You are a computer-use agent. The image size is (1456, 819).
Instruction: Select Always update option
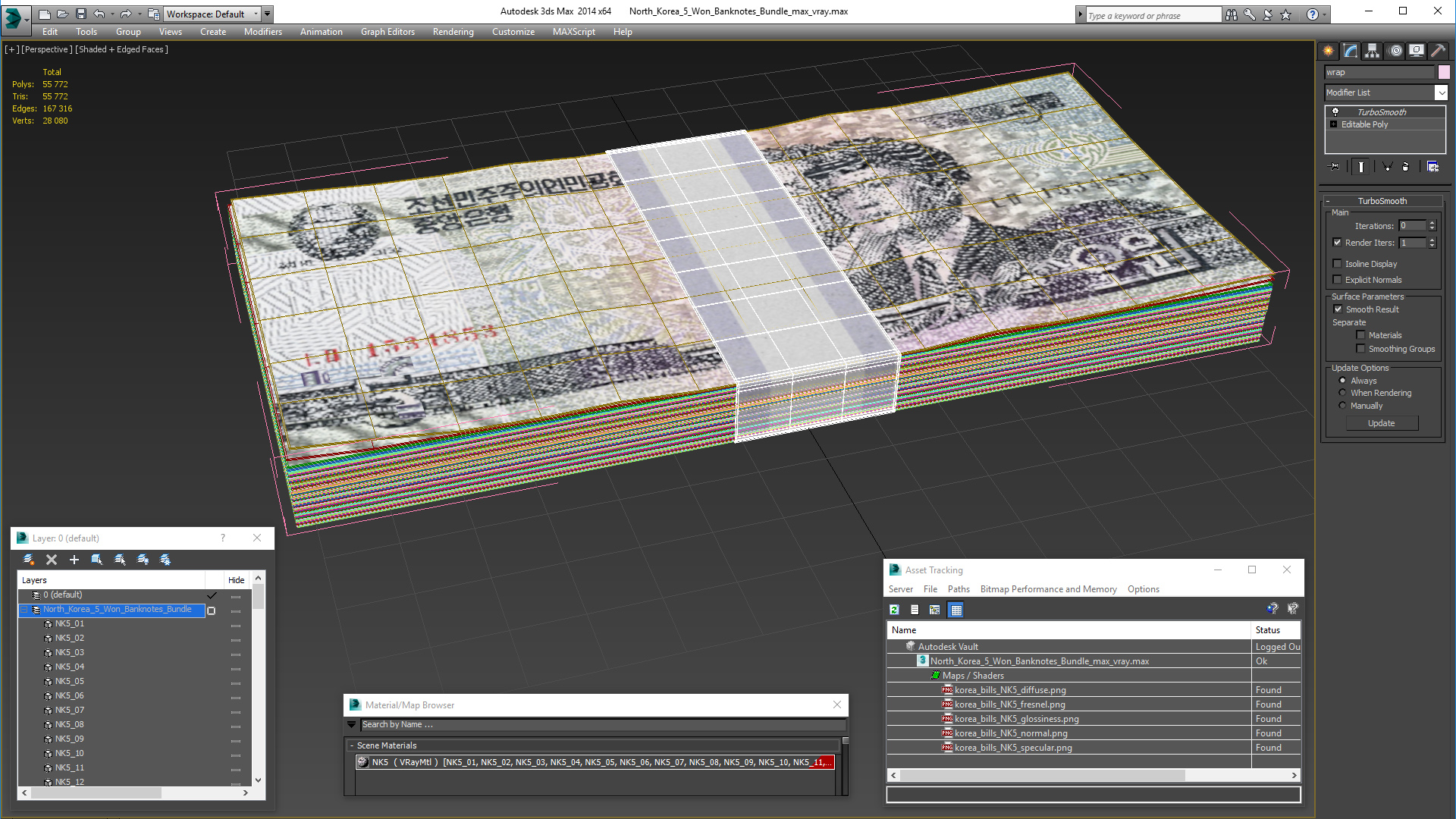[1343, 381]
